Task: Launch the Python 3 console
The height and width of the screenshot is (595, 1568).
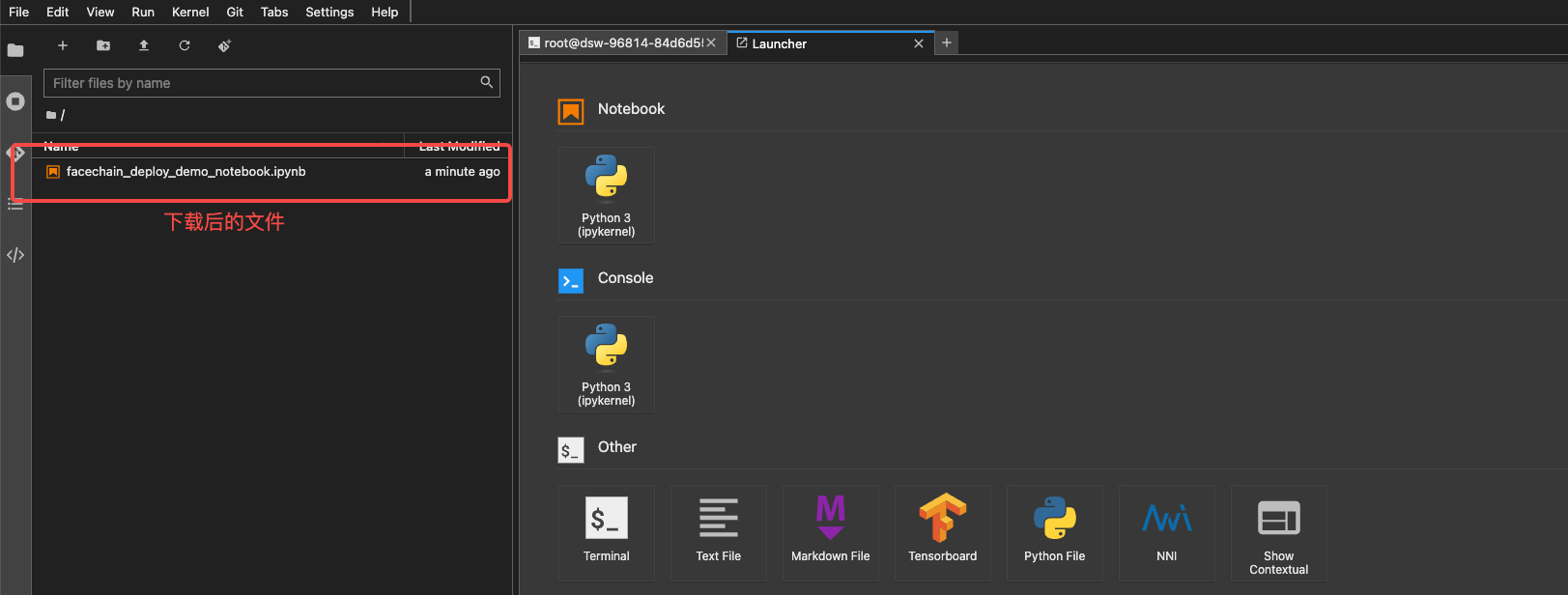Action: click(606, 363)
